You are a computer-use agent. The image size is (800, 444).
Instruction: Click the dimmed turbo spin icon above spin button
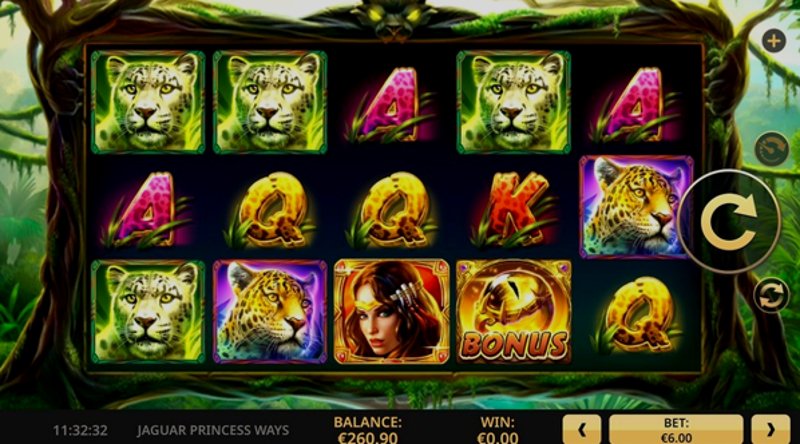coord(771,149)
